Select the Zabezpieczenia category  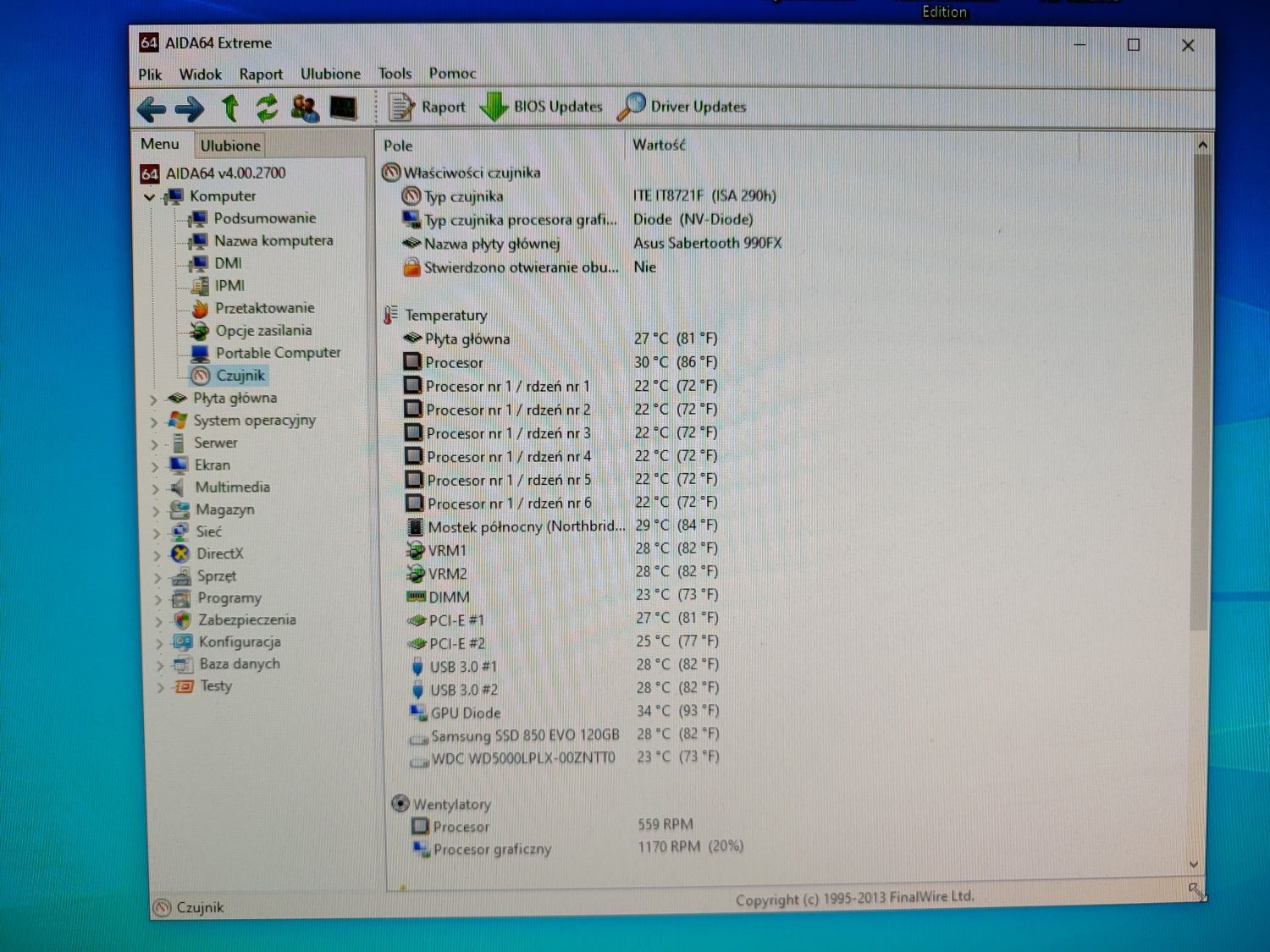tap(235, 620)
